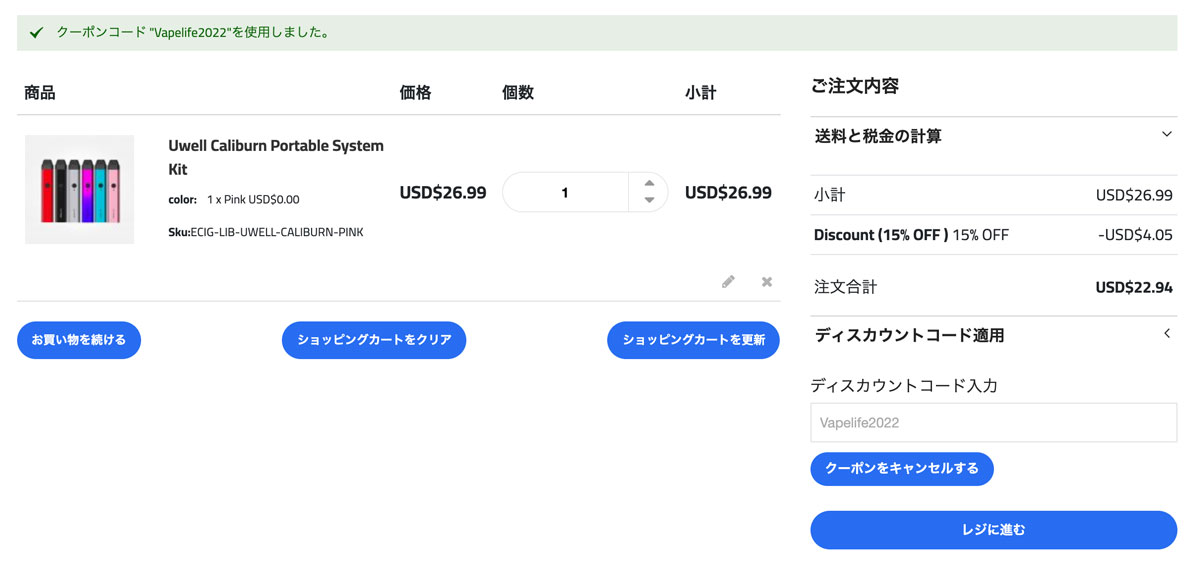The width and height of the screenshot is (1200, 568).
Task: Expand shipping and tax estimate chevron
Action: pyautogui.click(x=1167, y=135)
